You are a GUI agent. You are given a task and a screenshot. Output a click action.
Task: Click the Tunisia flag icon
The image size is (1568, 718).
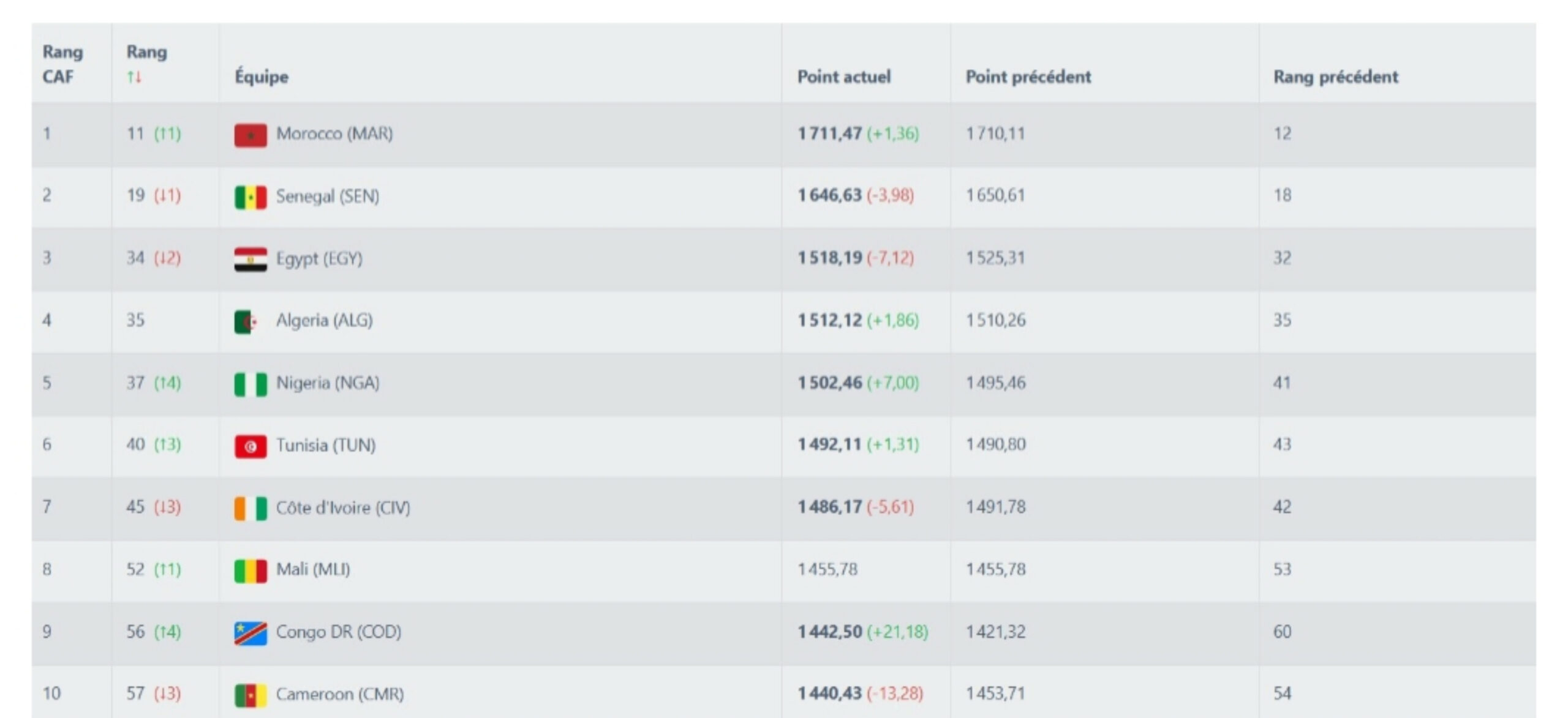[251, 446]
